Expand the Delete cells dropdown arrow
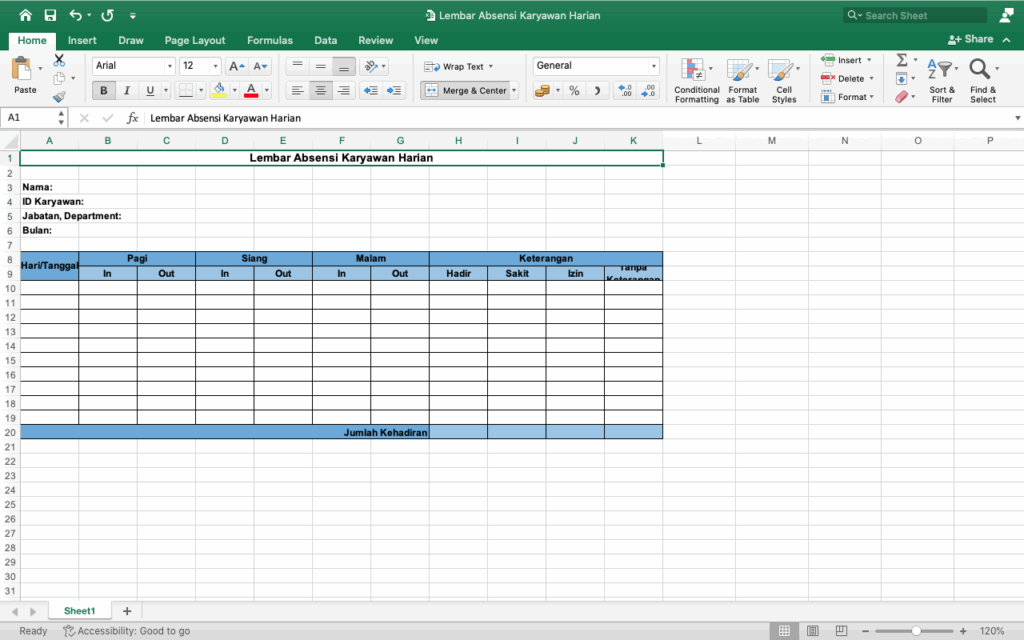Viewport: 1024px width, 640px height. point(871,78)
